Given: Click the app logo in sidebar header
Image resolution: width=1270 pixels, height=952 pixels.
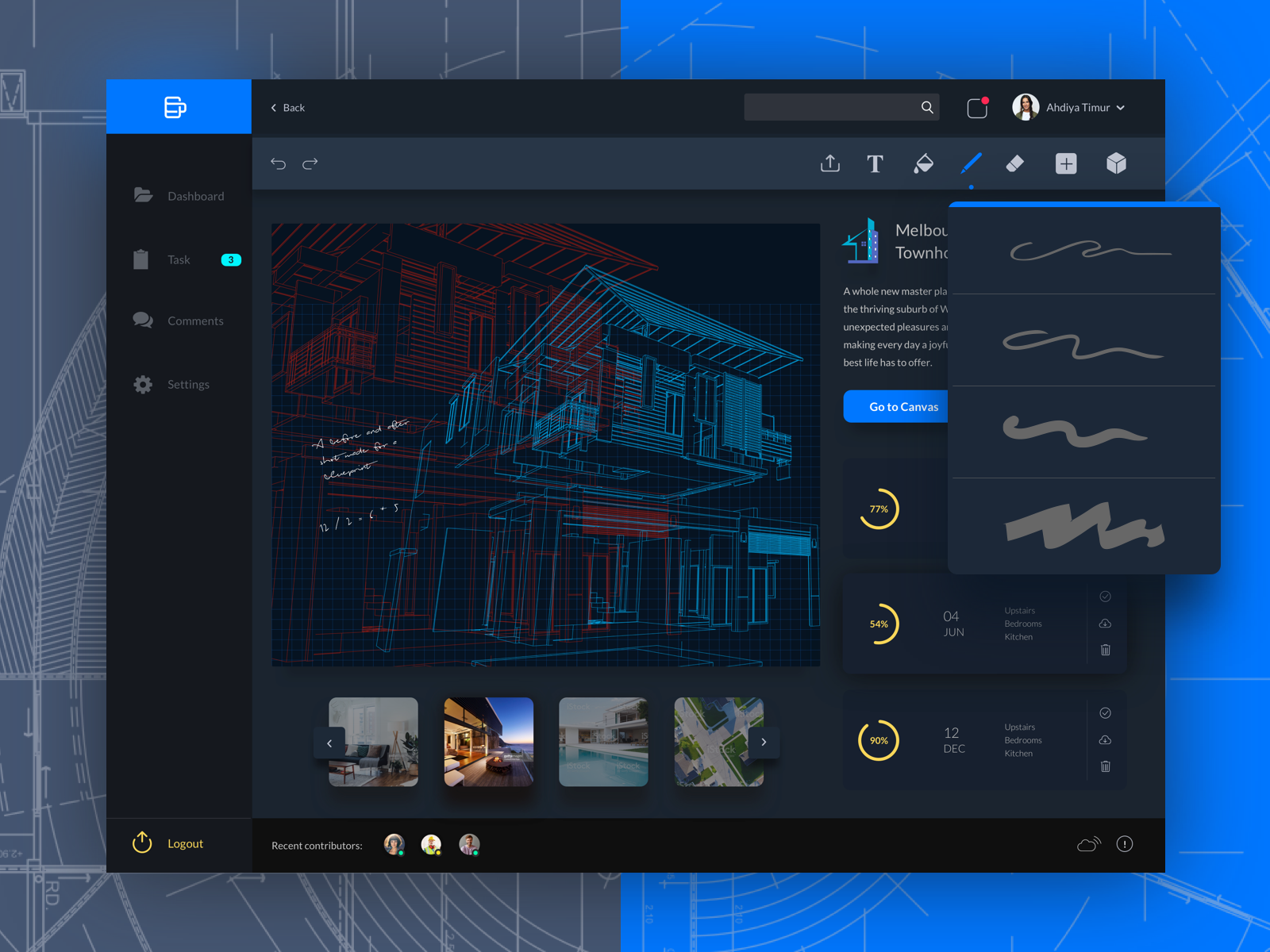Looking at the screenshot, I should coord(175,107).
